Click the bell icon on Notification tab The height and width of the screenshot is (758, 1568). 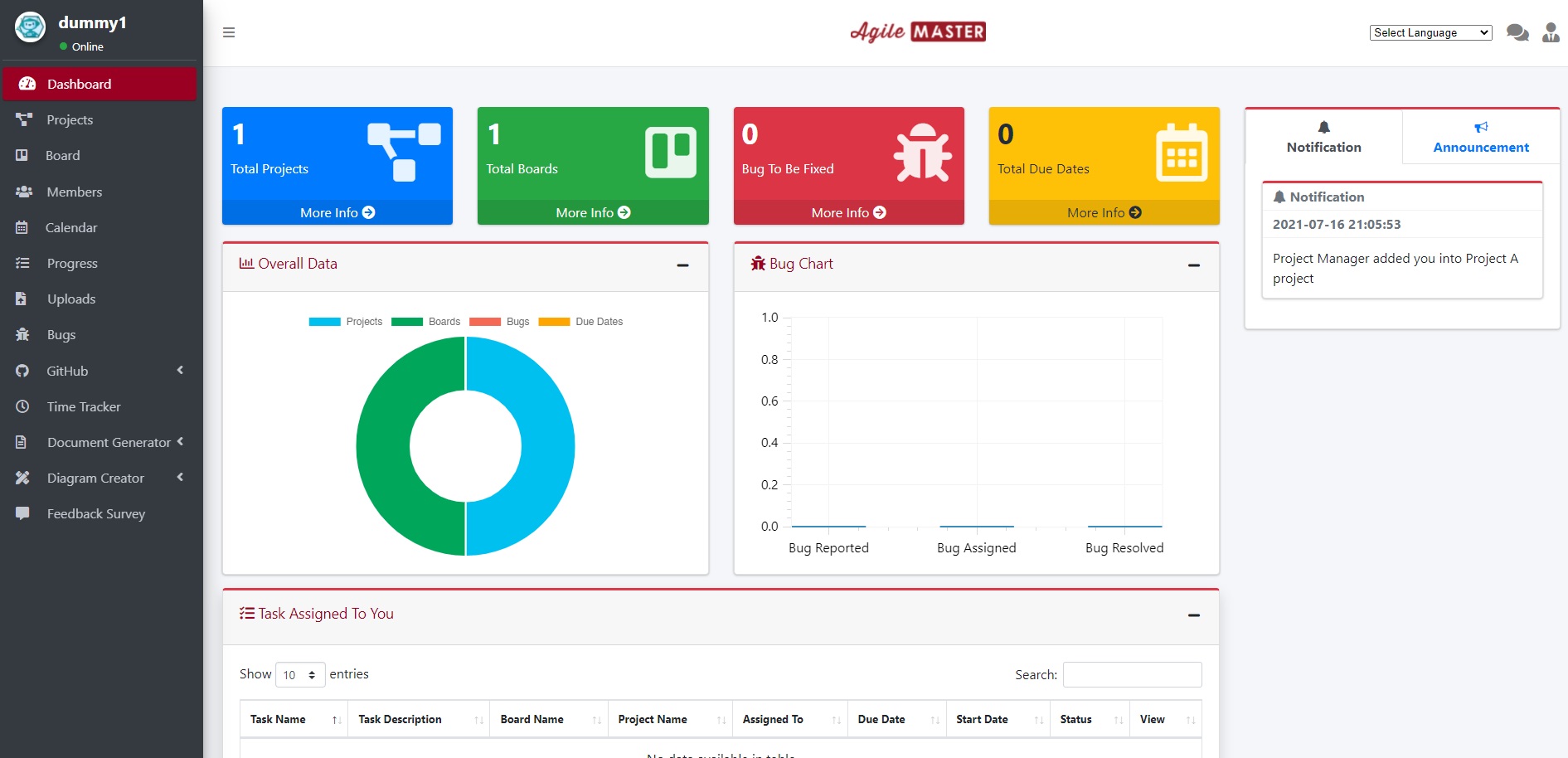coord(1324,127)
